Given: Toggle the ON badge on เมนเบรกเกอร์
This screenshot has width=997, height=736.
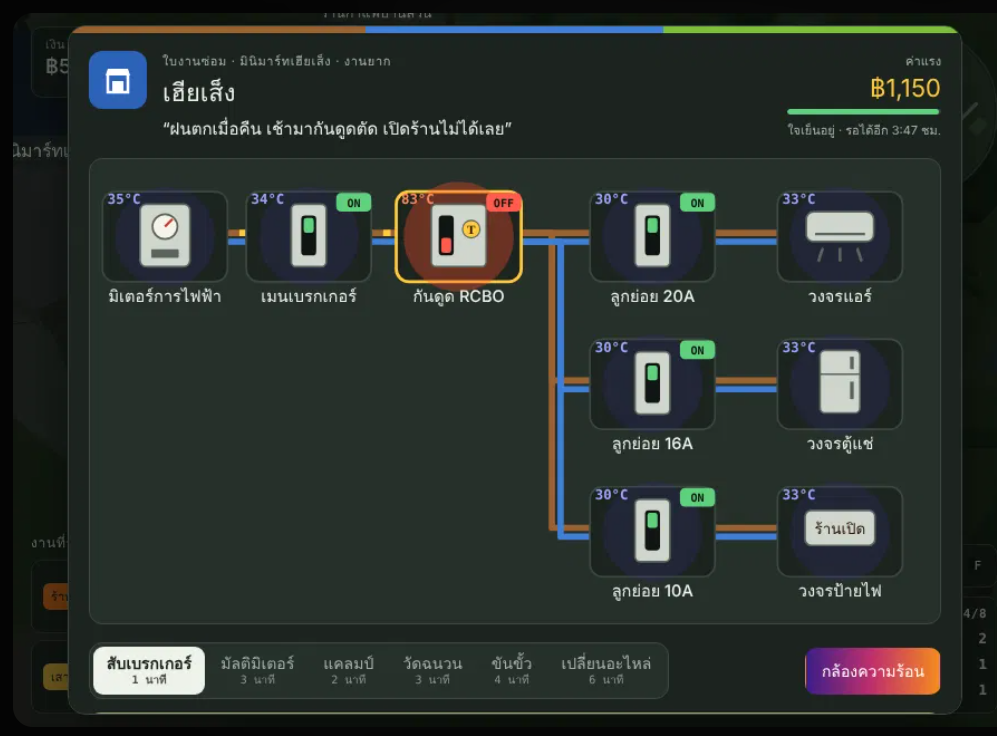Looking at the screenshot, I should click(x=354, y=203).
